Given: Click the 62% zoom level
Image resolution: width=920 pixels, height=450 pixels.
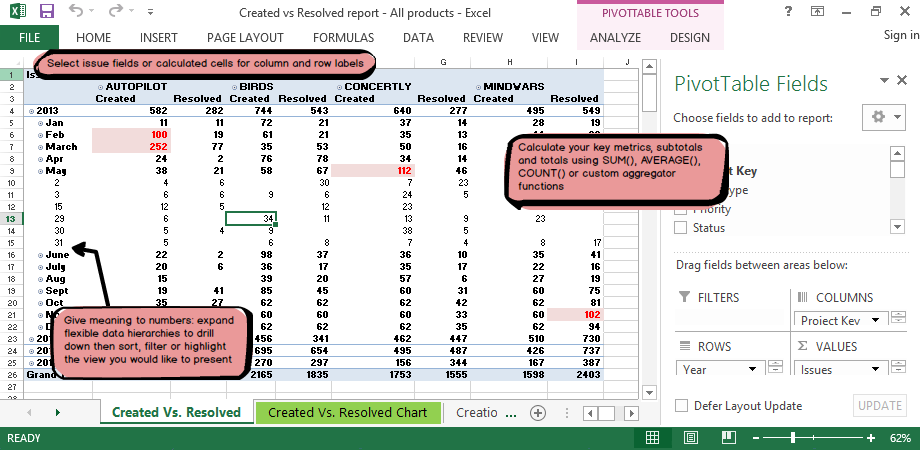Looking at the screenshot, I should [x=899, y=438].
